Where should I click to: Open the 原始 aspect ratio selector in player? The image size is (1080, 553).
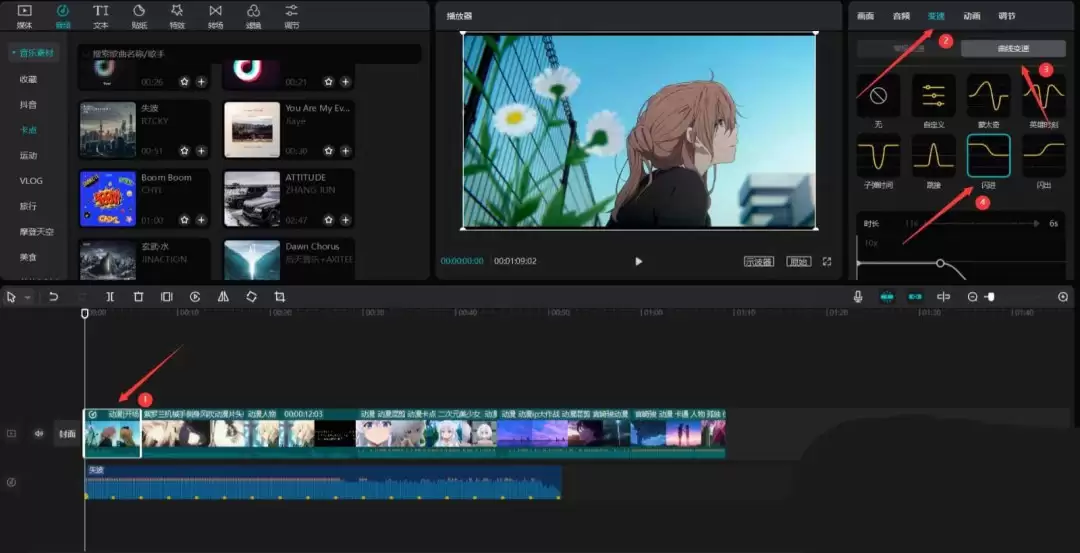click(x=798, y=261)
